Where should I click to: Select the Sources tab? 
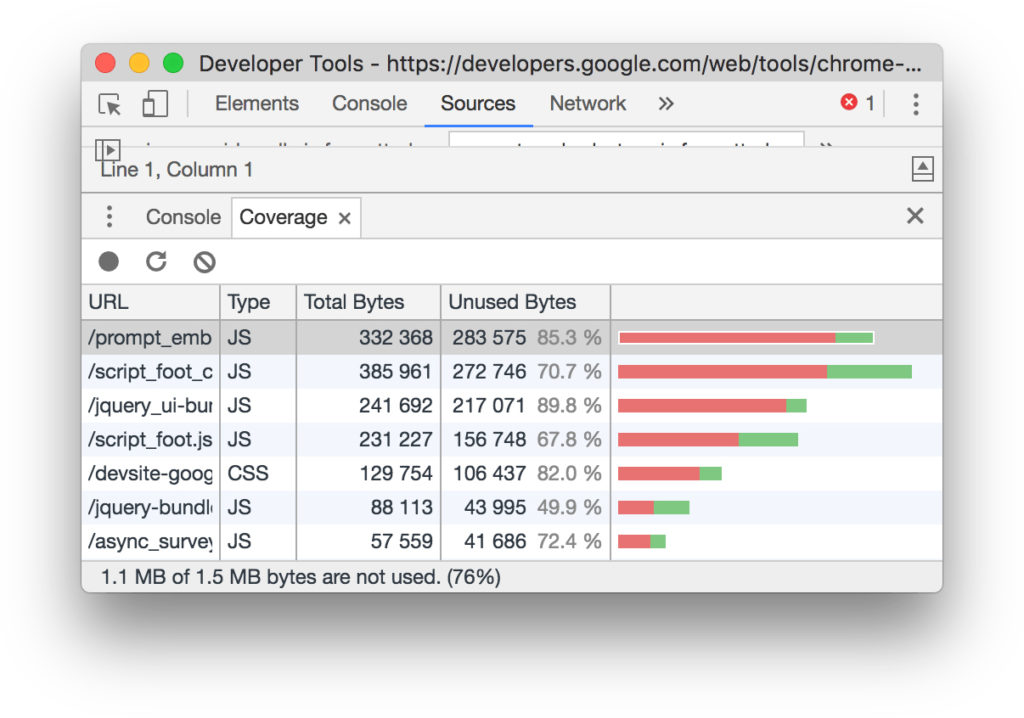click(x=478, y=103)
